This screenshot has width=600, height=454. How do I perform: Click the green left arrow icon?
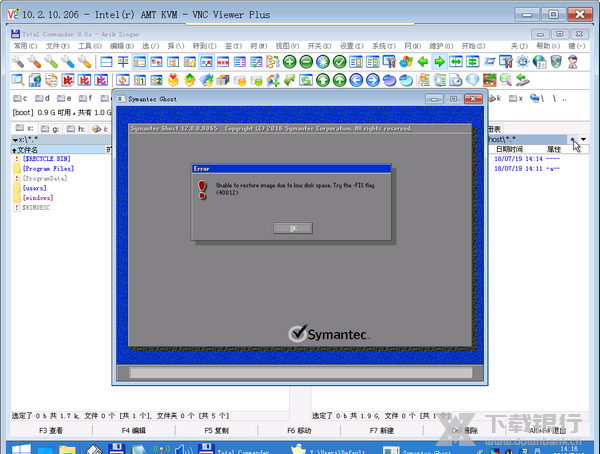tap(423, 62)
